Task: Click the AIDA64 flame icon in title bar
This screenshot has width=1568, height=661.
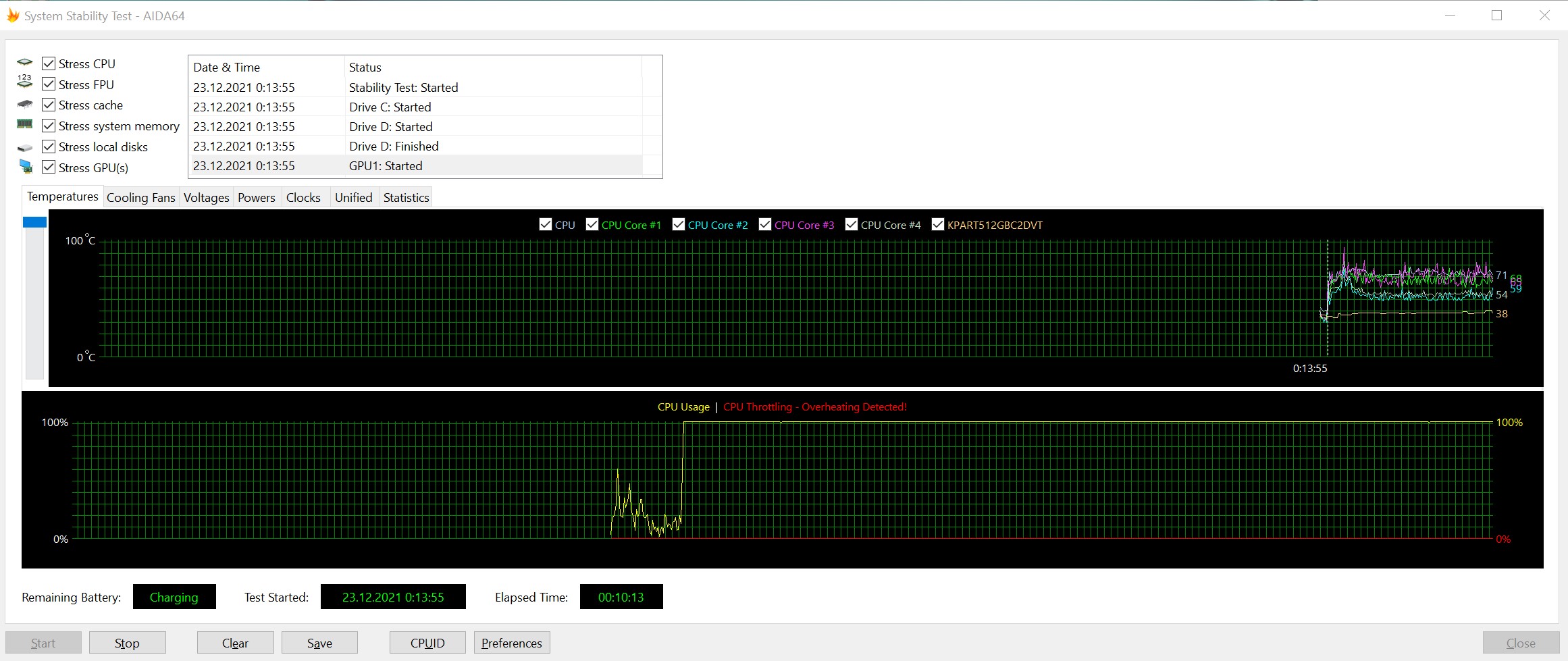Action: pos(13,16)
